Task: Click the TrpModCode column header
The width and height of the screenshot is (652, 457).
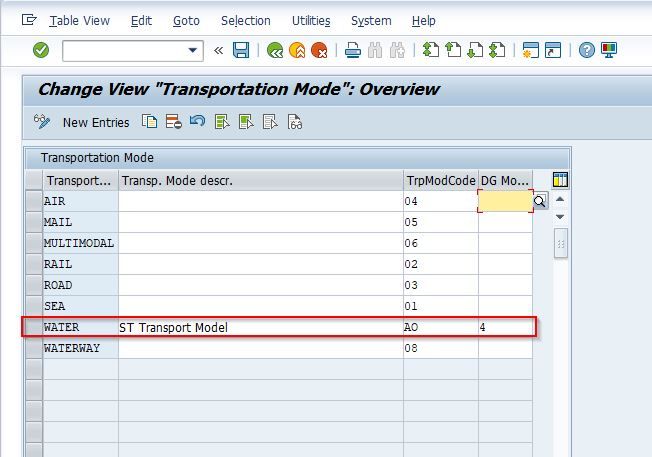Action: 441,180
